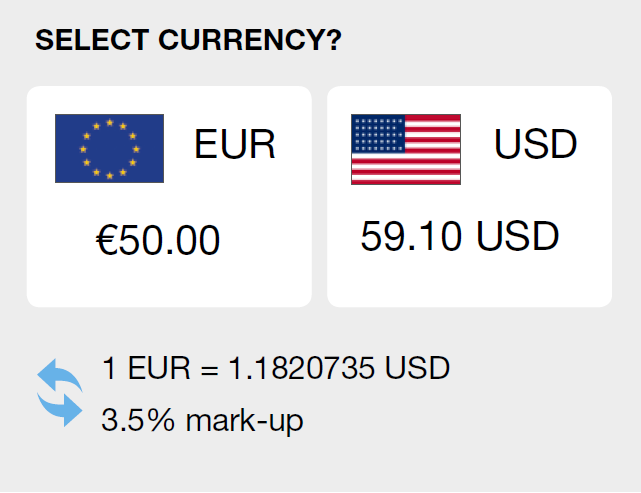Click the "3.5%" percentage figure
The image size is (641, 493).
tap(137, 421)
